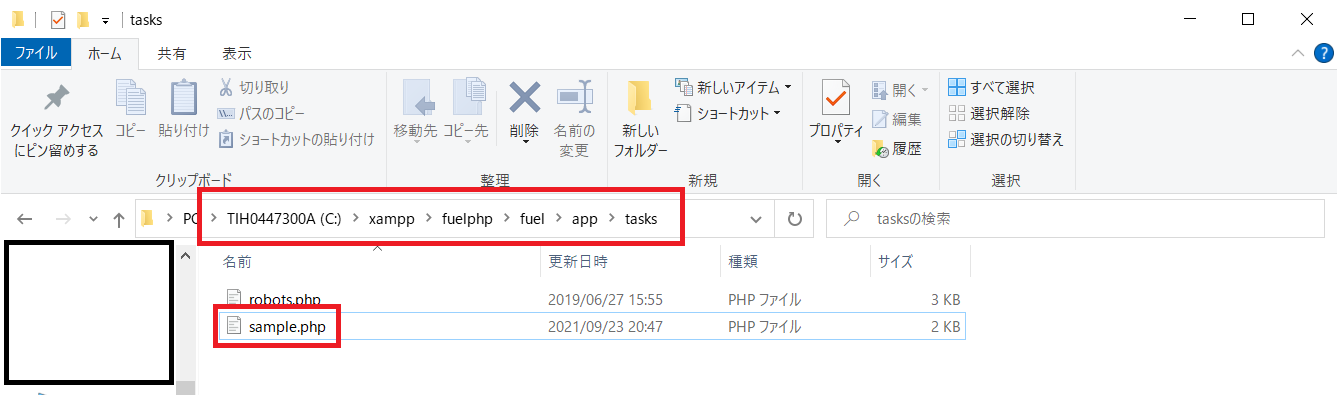Click fuel in the address path
Screen dimensions: 1338x395
click(532, 218)
